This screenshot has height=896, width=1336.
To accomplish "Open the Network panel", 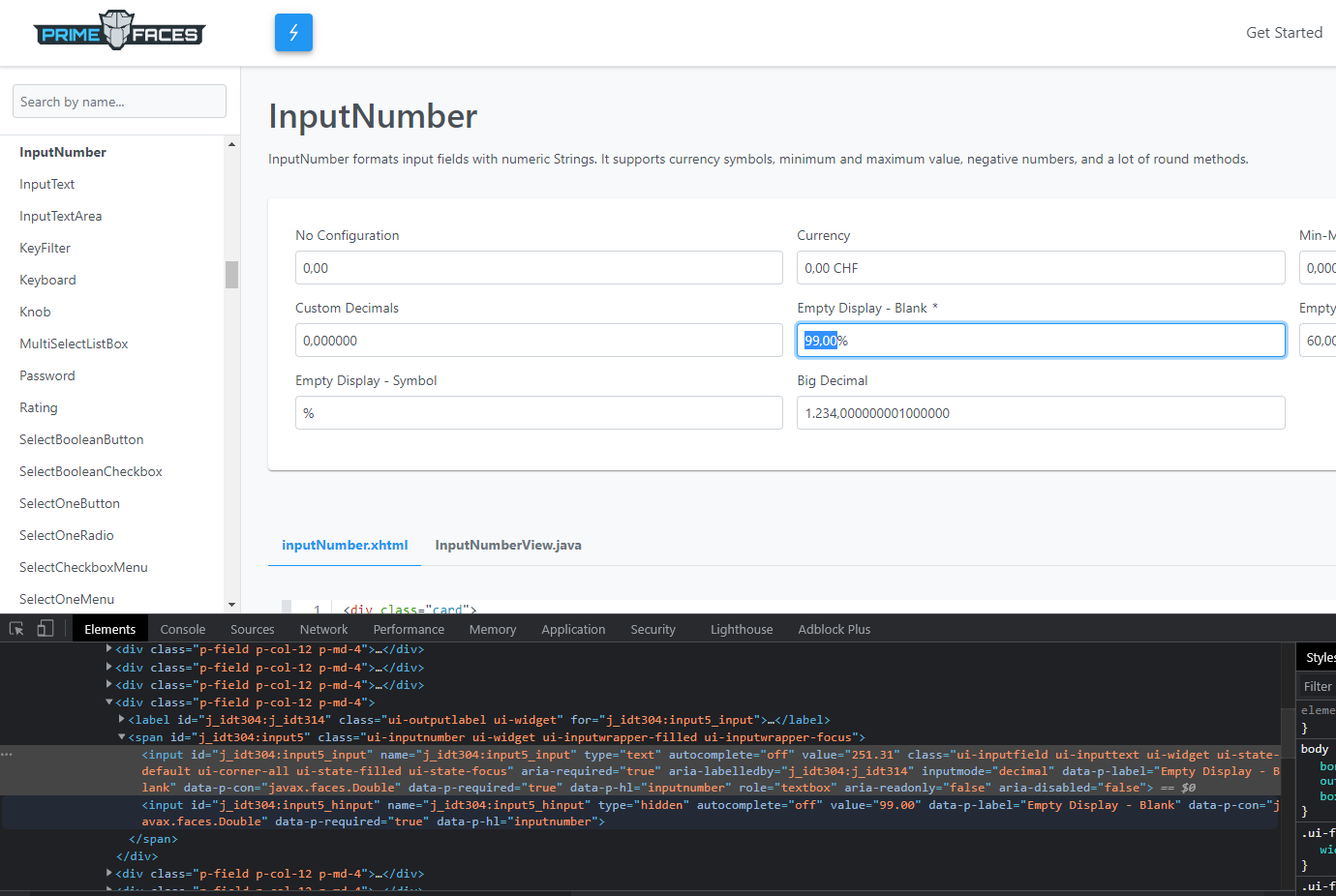I will pyautogui.click(x=323, y=629).
